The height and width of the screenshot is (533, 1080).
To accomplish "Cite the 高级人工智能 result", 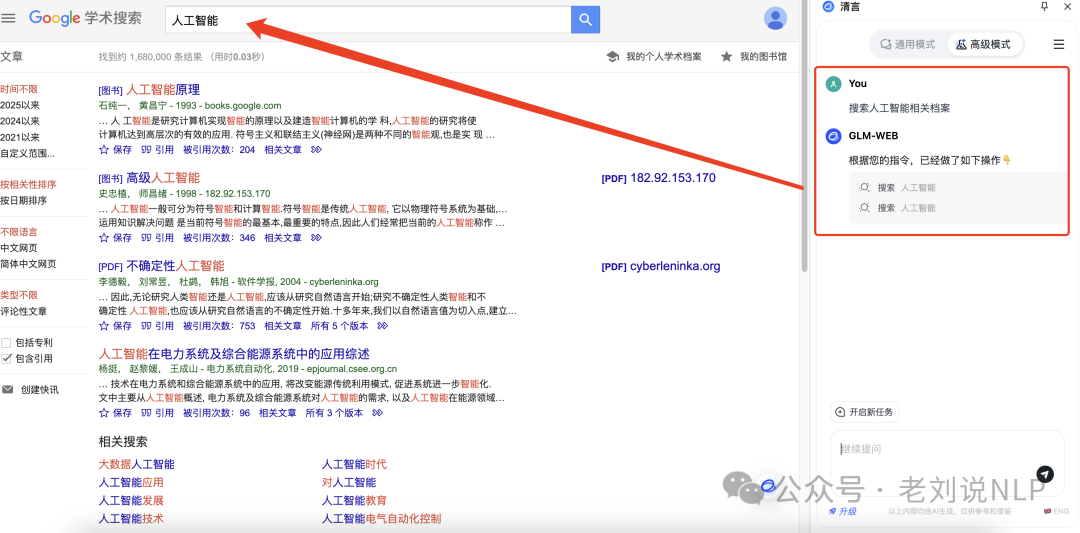I will [x=157, y=238].
